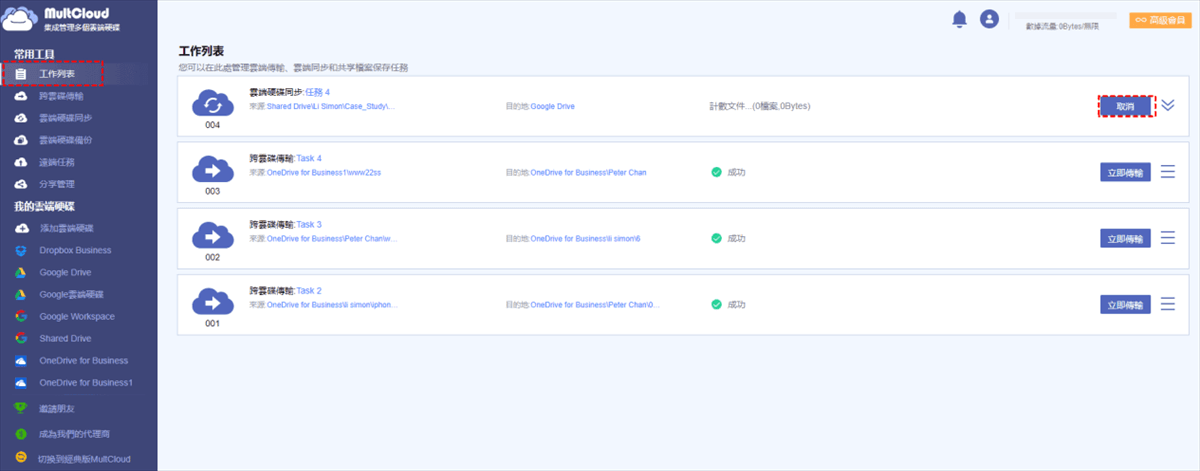Image resolution: width=1200 pixels, height=471 pixels.
Task: Click the 成功 check icon for Task 4
Action: pos(716,172)
